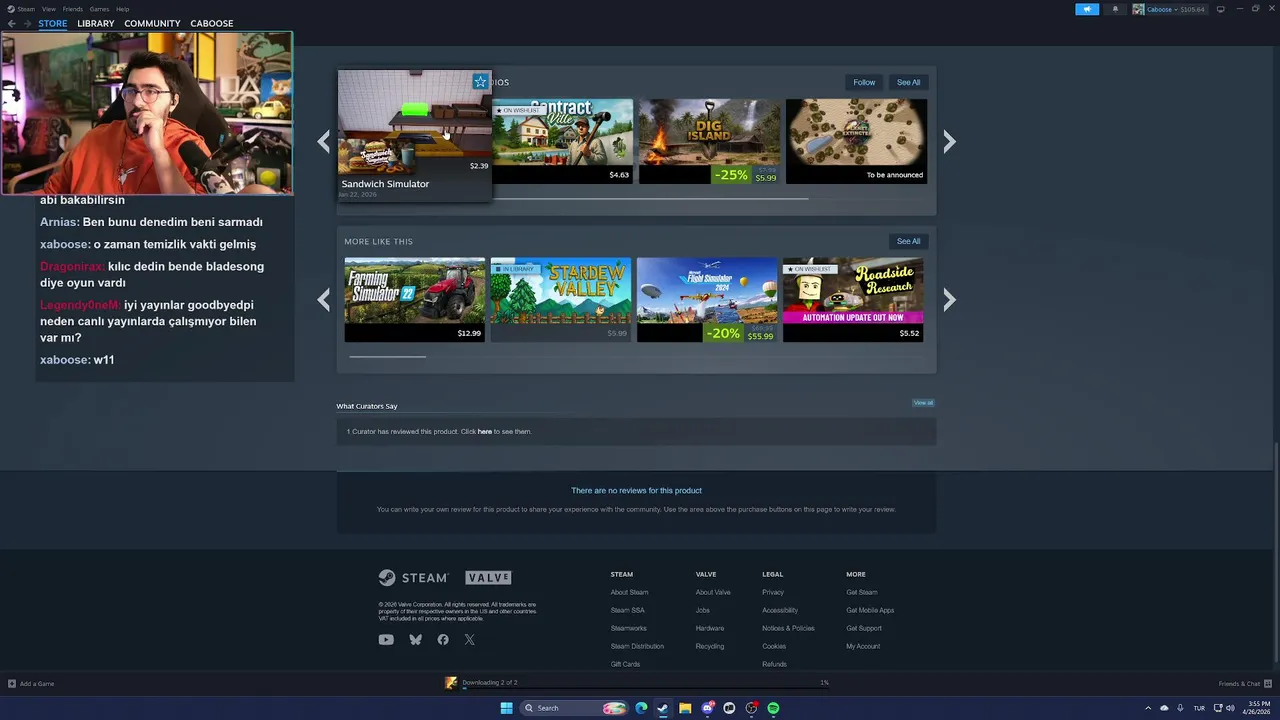Screen dimensions: 1280x720
Task: Open the Dig Island game thumbnail
Action: click(708, 141)
